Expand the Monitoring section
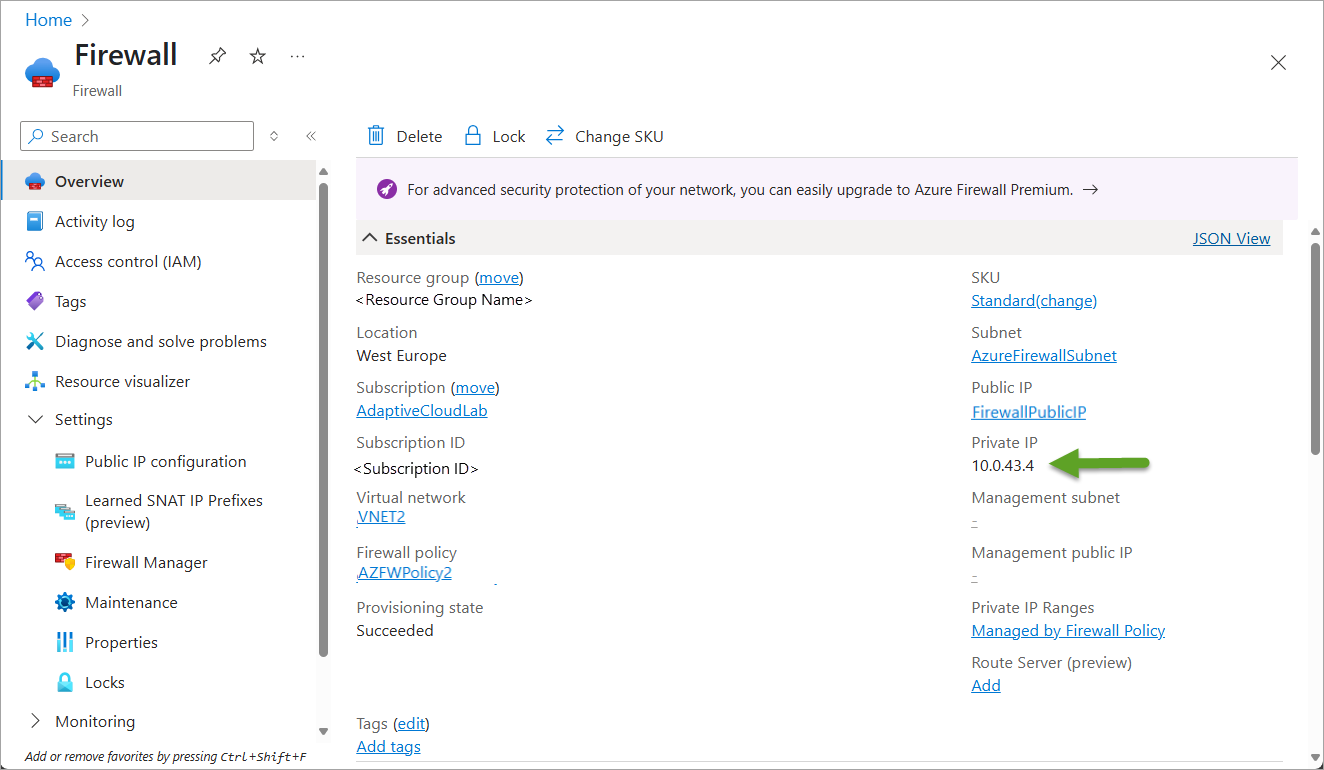The image size is (1324, 770). coord(35,721)
